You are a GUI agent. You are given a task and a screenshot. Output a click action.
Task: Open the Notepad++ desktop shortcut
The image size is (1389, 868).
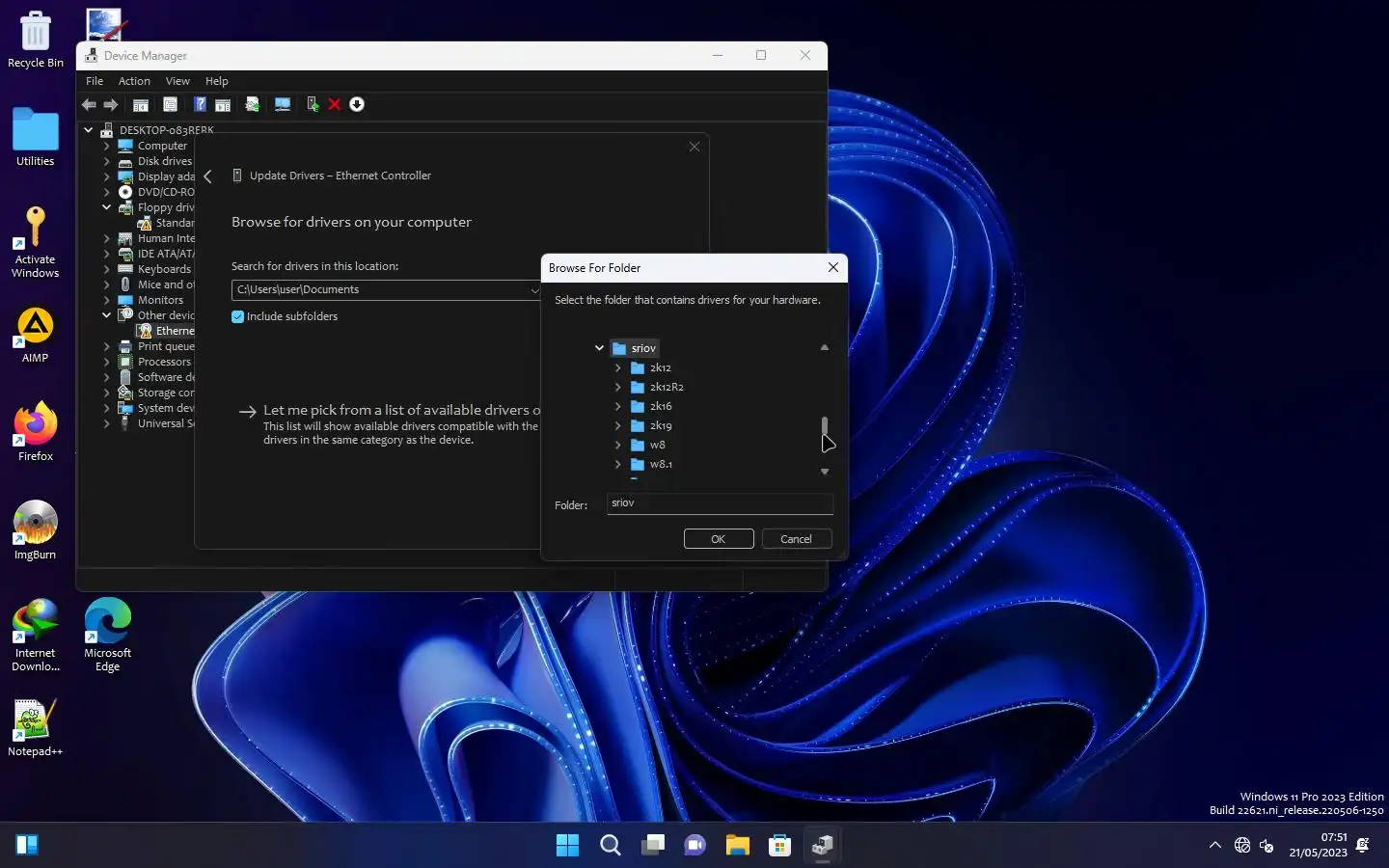(36, 727)
